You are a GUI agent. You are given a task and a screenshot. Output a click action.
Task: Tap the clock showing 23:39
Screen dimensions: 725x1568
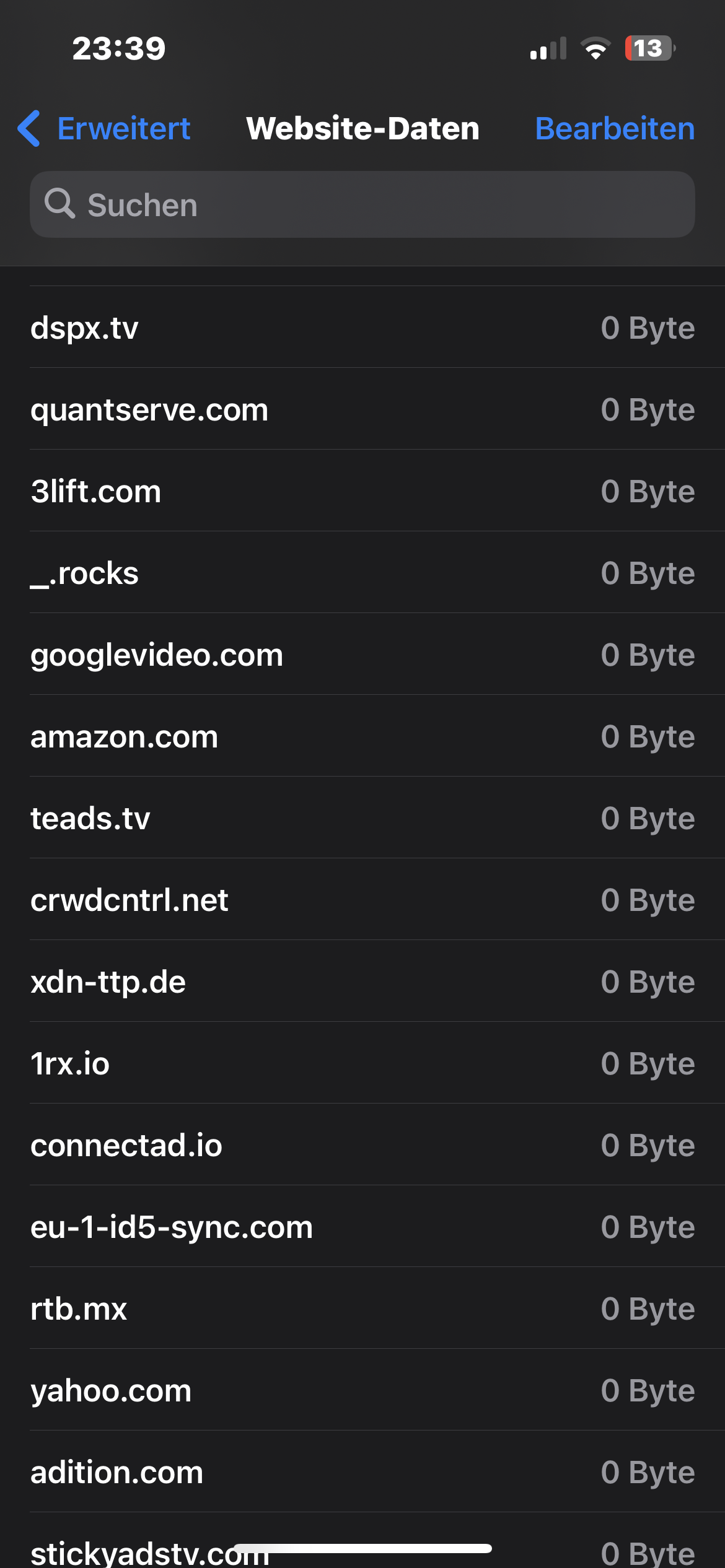pos(118,48)
